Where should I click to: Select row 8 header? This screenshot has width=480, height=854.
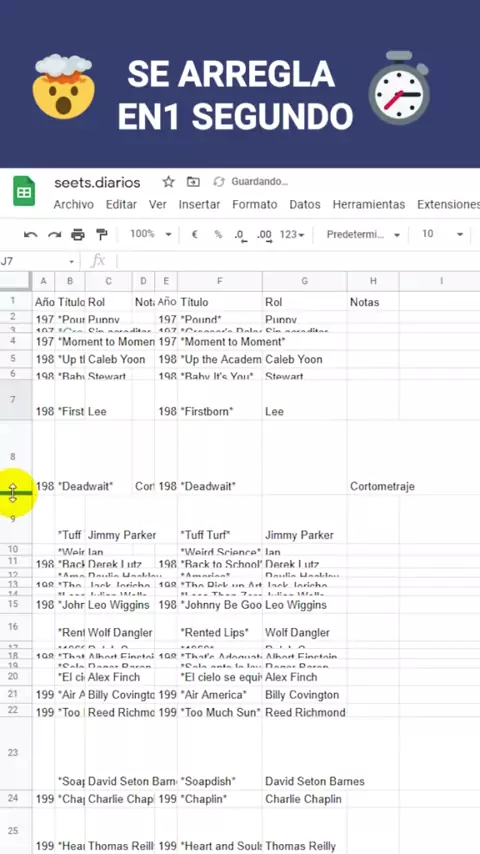point(16,456)
